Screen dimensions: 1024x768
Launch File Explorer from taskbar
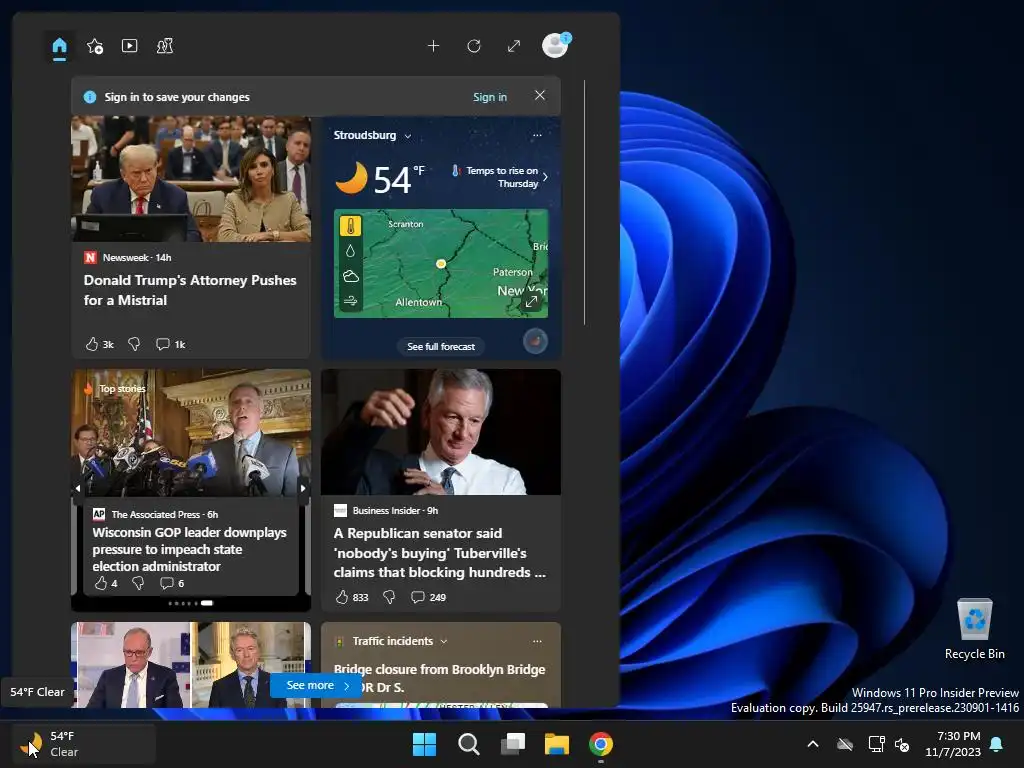point(557,744)
